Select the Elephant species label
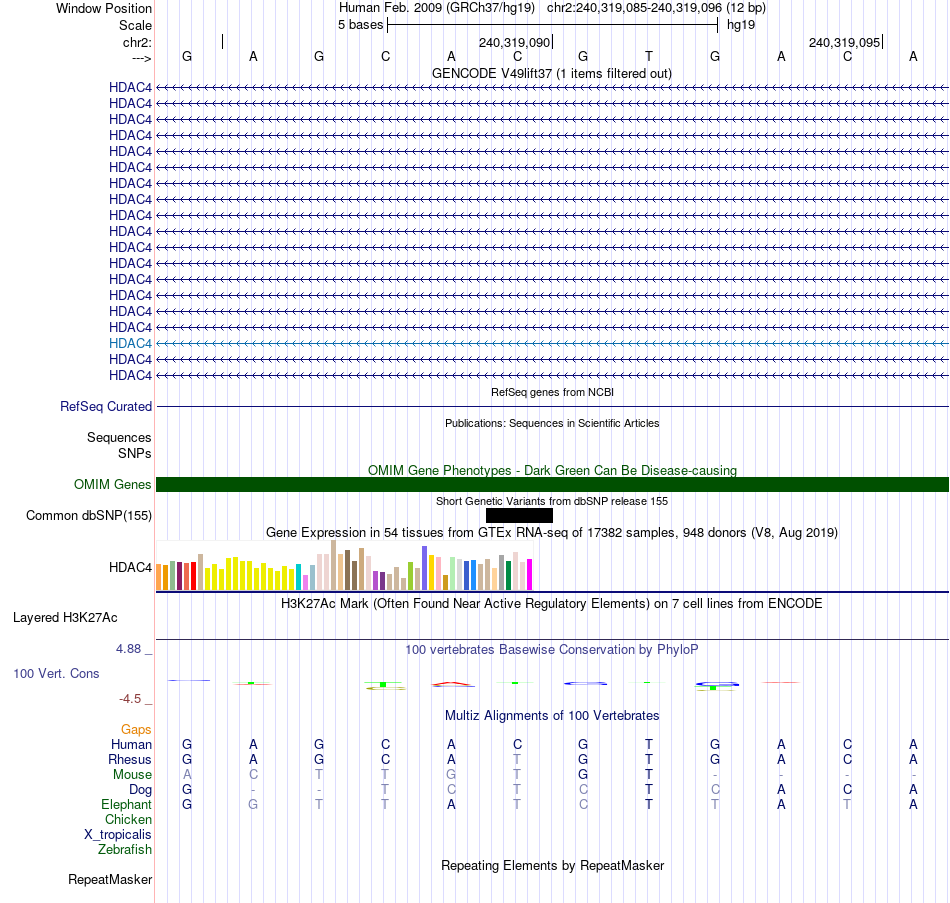This screenshot has width=950, height=903. pos(127,804)
